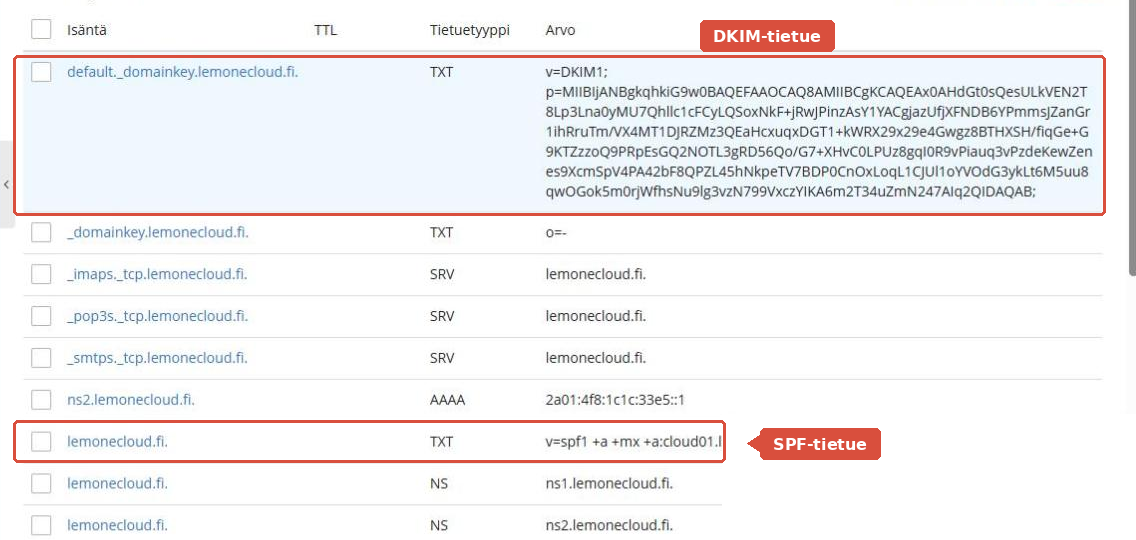1136x540 pixels.
Task: Tick the checkbox for the ns2.lemonecloud.fi. NS record
Action: click(x=41, y=526)
